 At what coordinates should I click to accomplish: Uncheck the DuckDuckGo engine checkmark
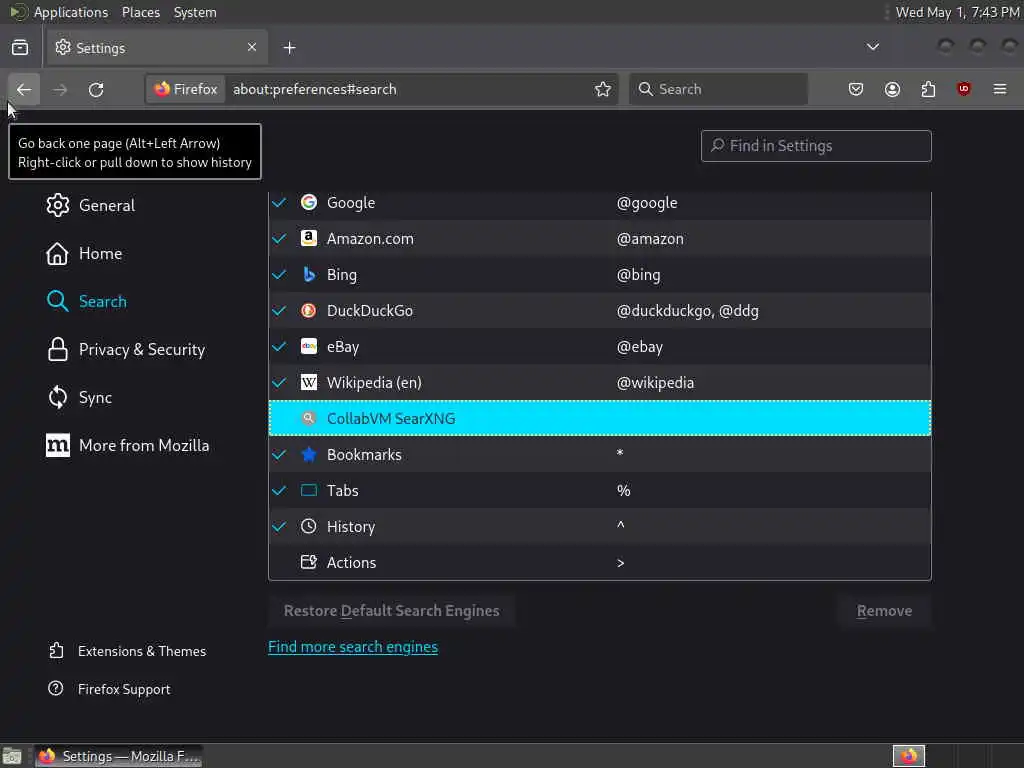tap(279, 310)
